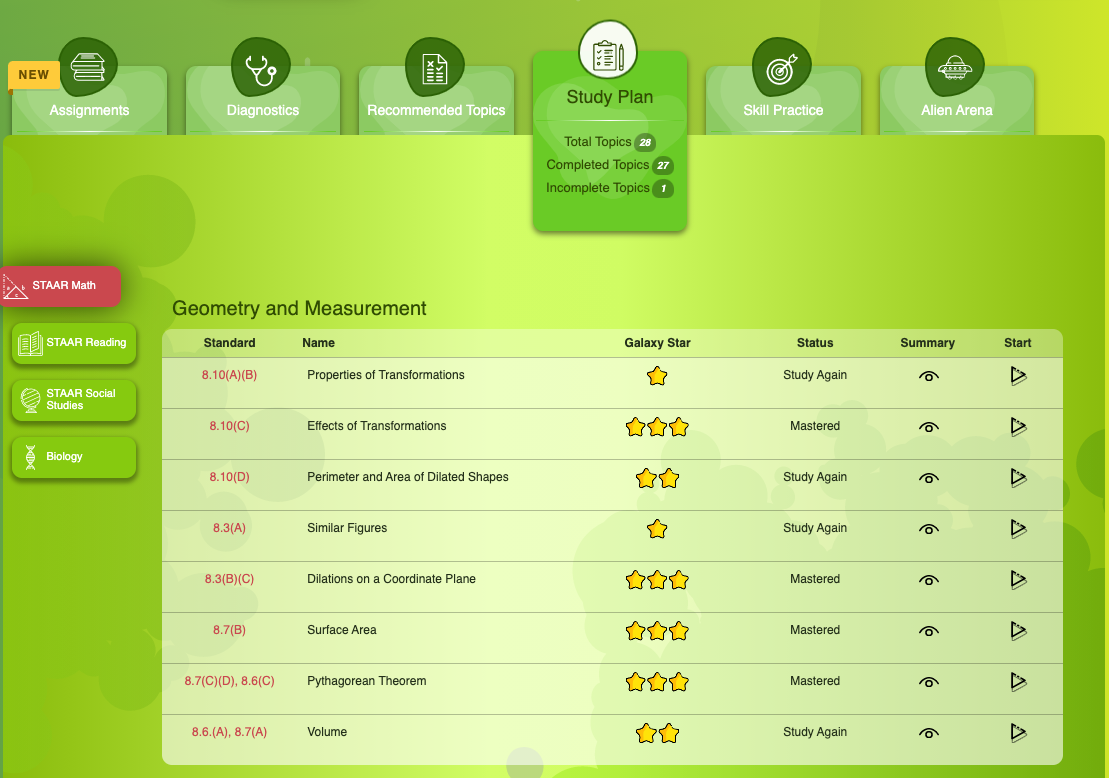Viewport: 1109px width, 778px height.
Task: View summary for Similar Figures
Action: coord(929,529)
